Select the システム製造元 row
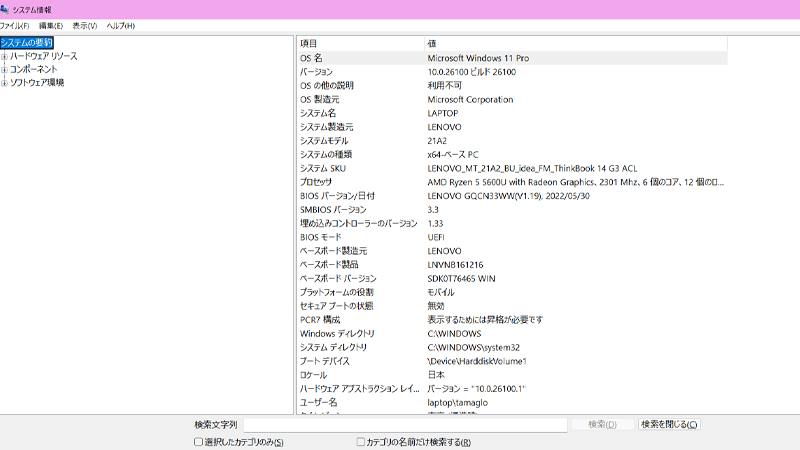This screenshot has height=450, width=800. 512,127
